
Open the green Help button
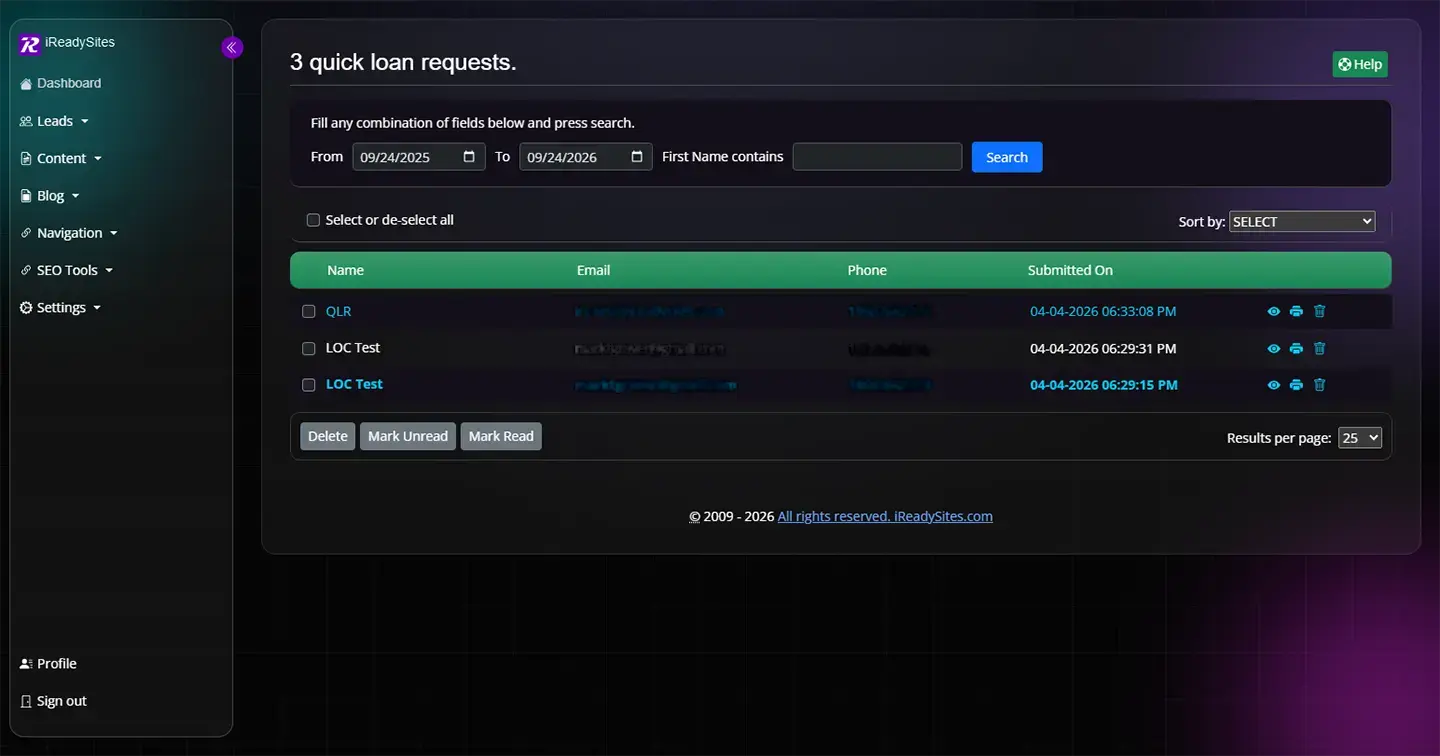pyautogui.click(x=1360, y=64)
